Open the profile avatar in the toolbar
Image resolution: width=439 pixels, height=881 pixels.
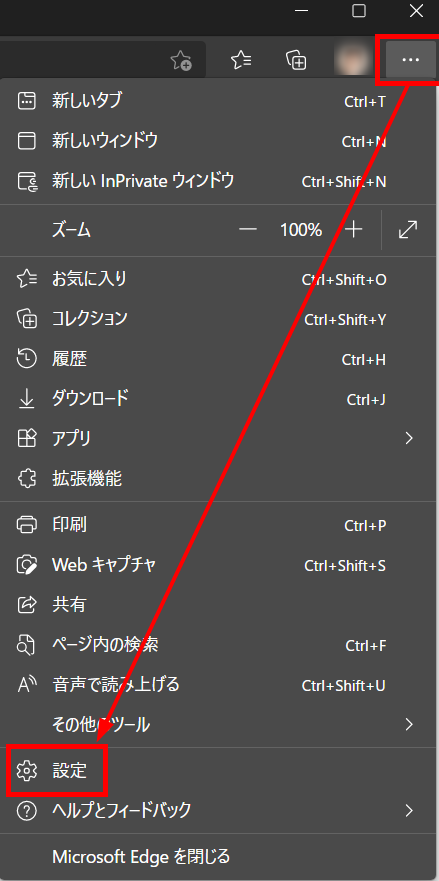tap(354, 60)
